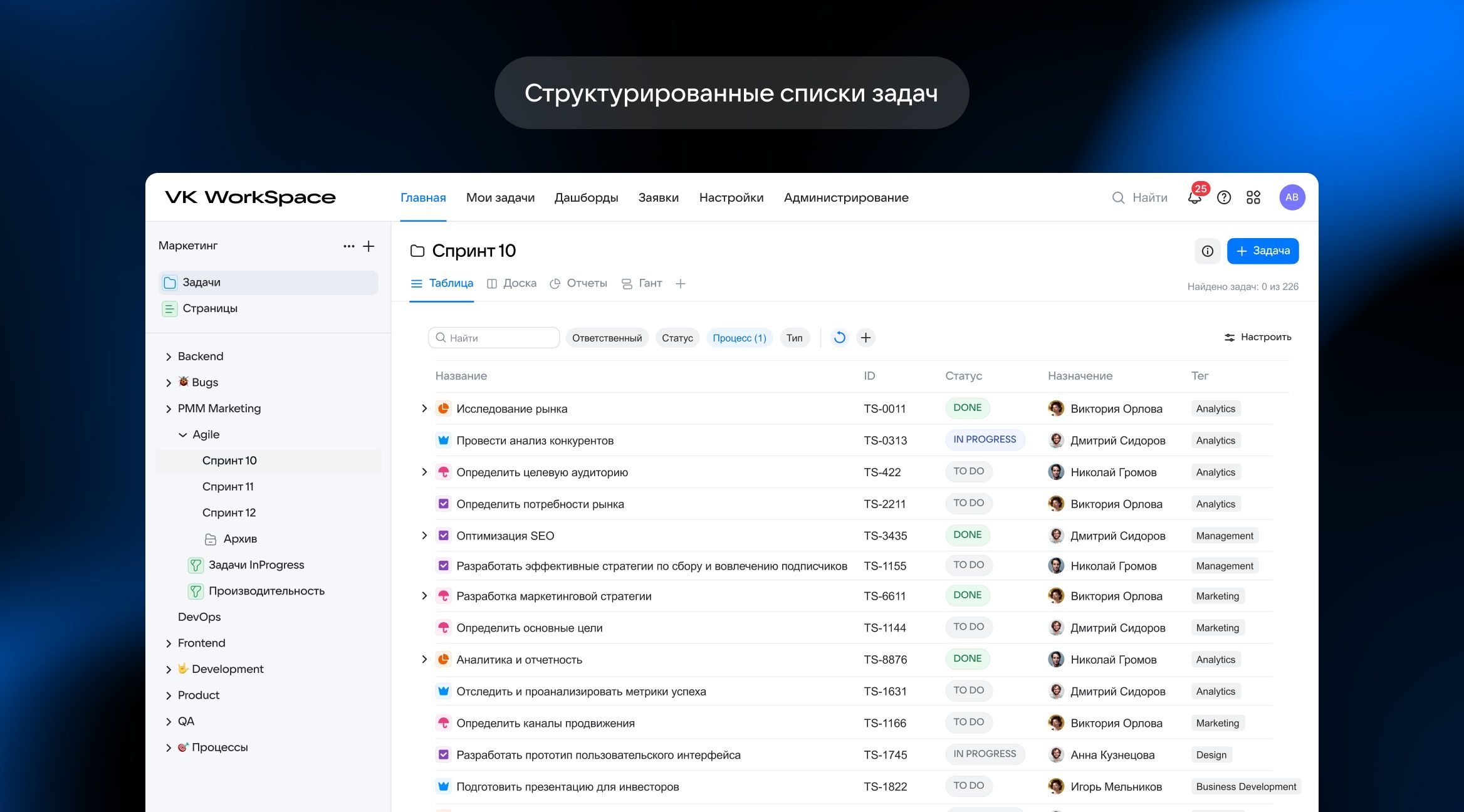Open the Статус filter dropdown
This screenshot has height=812, width=1464.
pyautogui.click(x=677, y=338)
